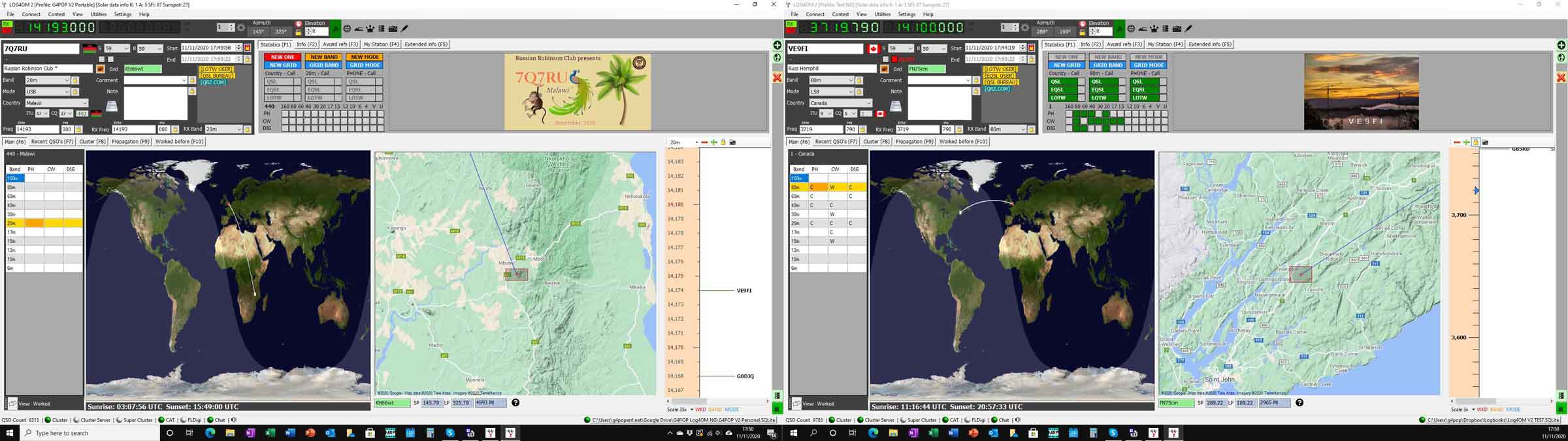Image resolution: width=1568 pixels, height=441 pixels.
Task: Click the crown-shaped icon in the 7Q7RU window toolbar
Action: 370,29
